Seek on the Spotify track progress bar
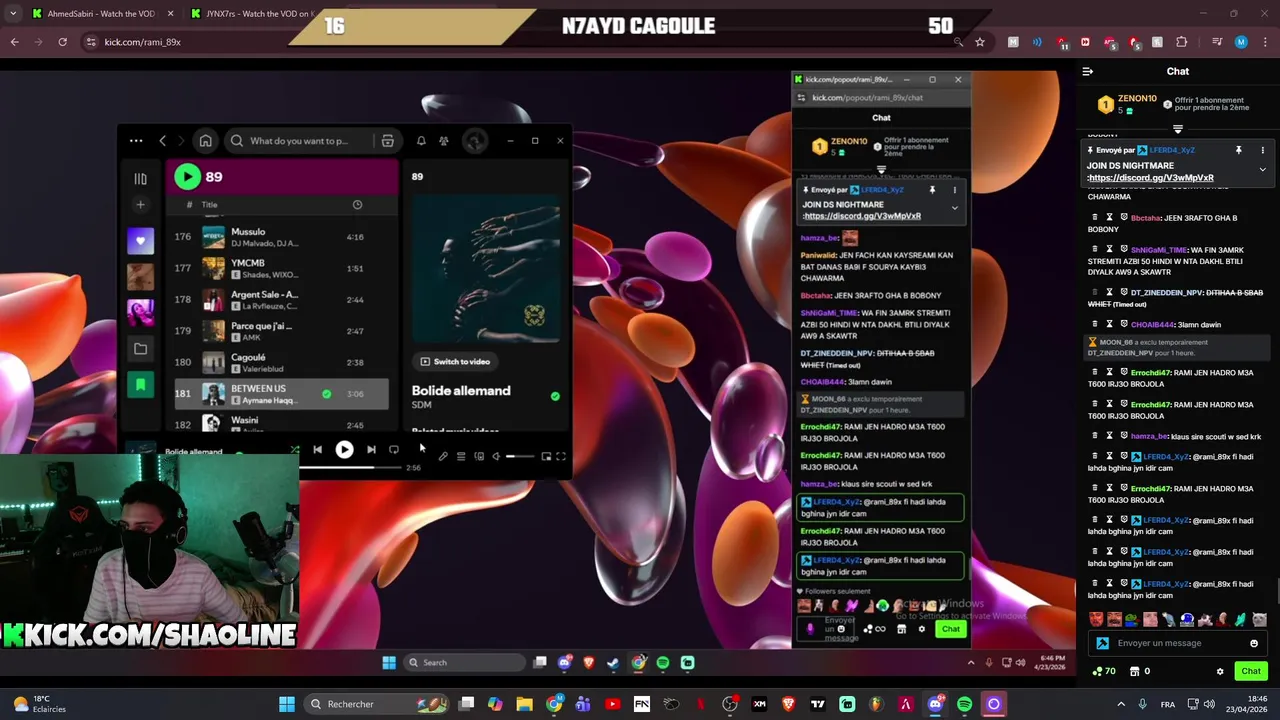This screenshot has width=1280, height=720. (352, 467)
